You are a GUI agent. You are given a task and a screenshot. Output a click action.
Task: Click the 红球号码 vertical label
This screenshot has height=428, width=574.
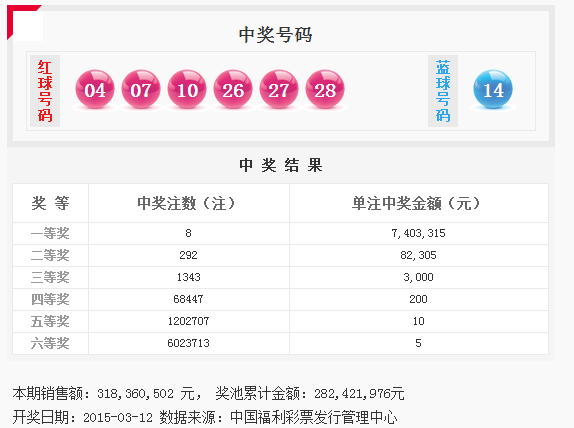coord(45,91)
